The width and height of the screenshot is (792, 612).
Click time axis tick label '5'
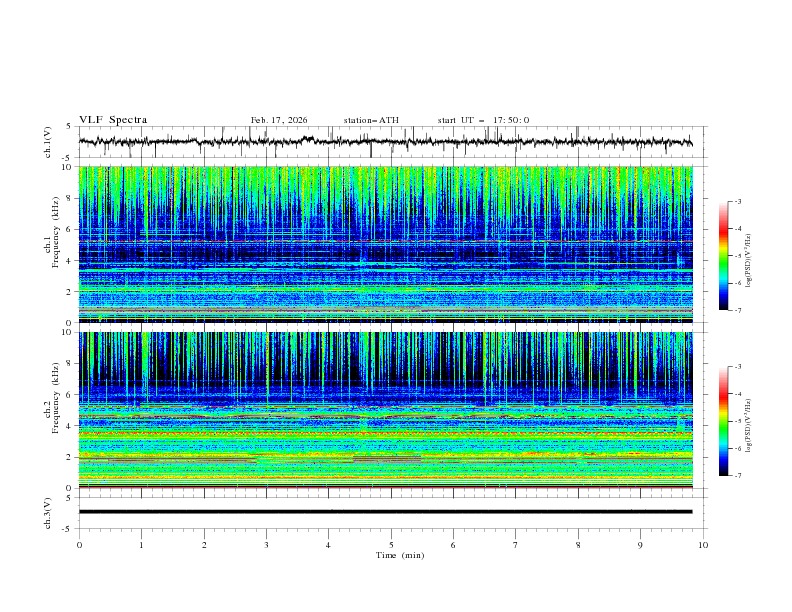[x=391, y=545]
